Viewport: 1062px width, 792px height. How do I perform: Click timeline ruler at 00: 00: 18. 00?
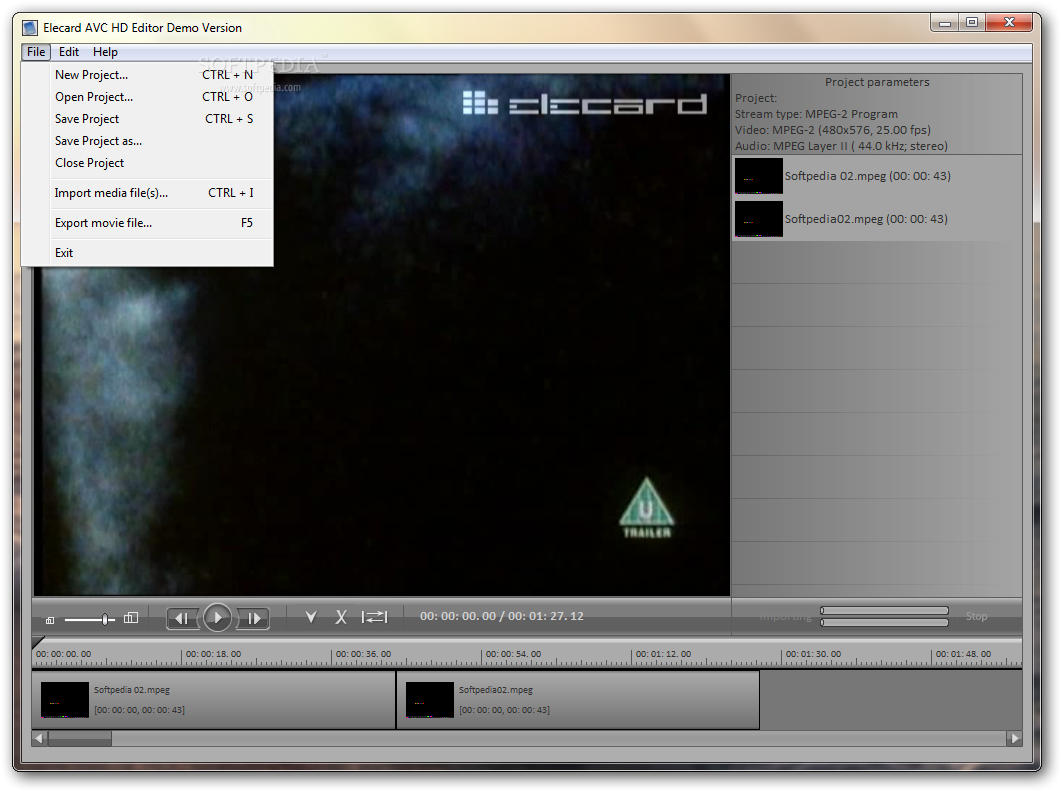click(x=213, y=654)
